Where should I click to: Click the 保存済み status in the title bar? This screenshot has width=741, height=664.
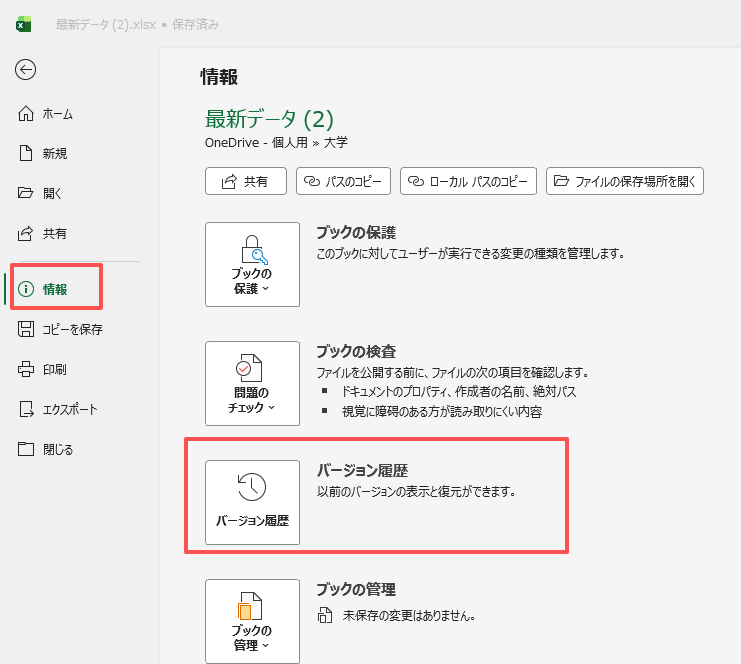click(x=195, y=25)
